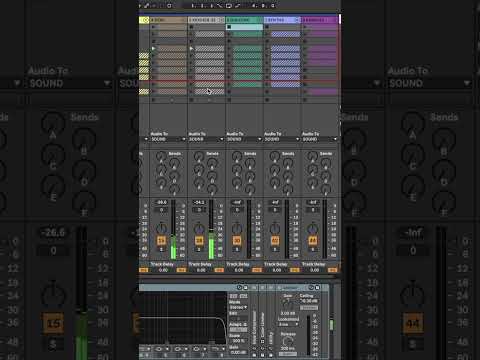
Task: Click pan knob on track 28
Action: 199,229
